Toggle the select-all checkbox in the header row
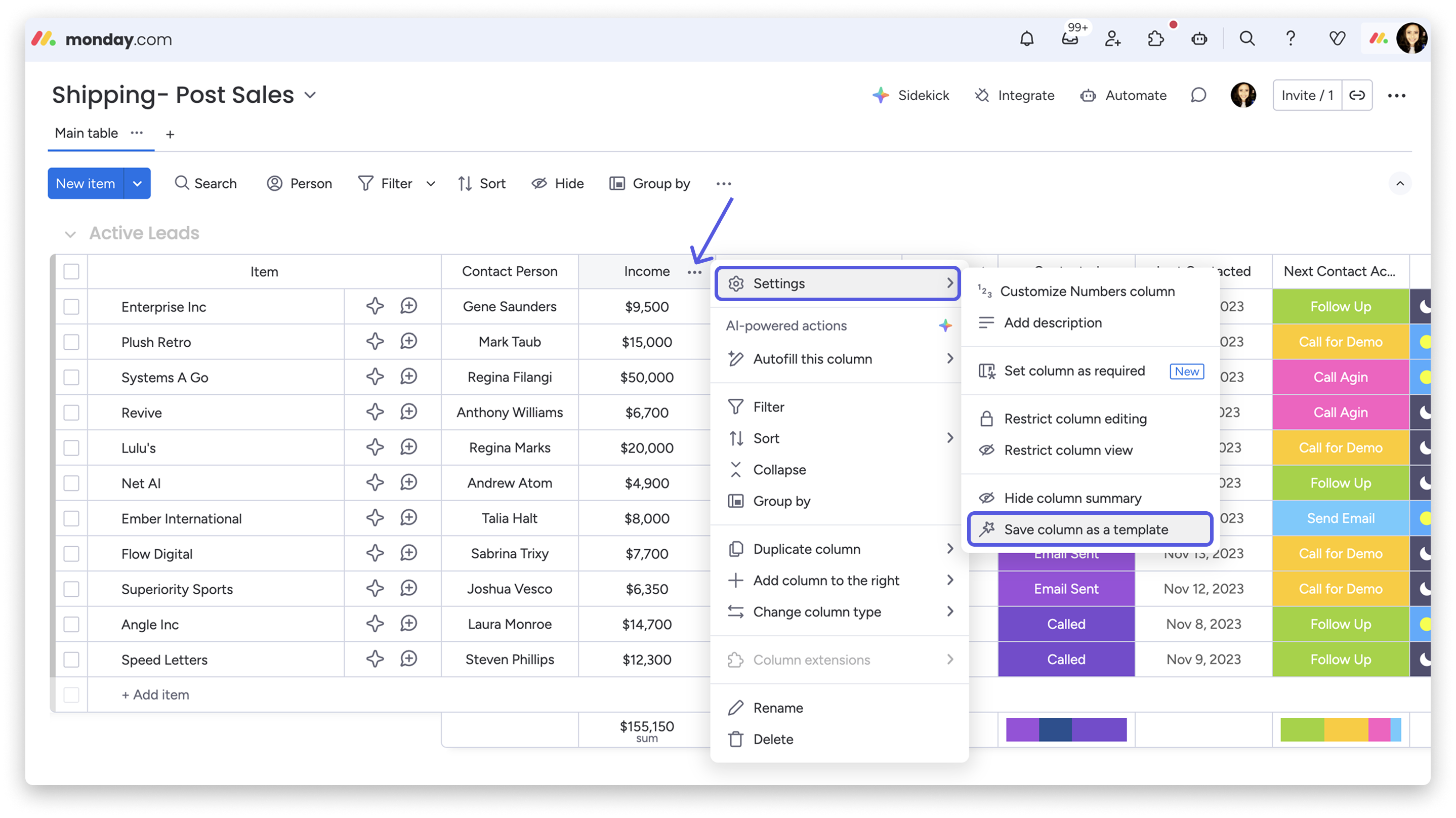Screen dimensions: 1456x818 tap(71, 272)
